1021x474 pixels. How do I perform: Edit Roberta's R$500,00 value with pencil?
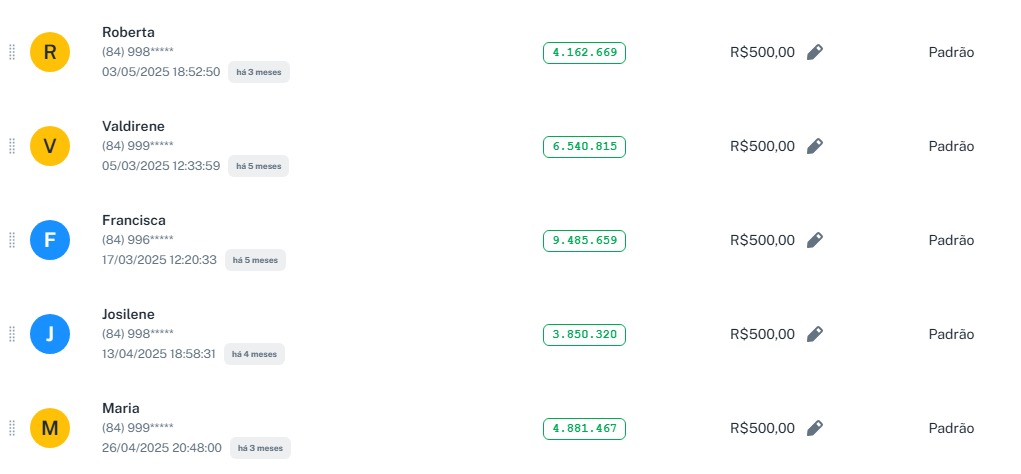click(815, 52)
